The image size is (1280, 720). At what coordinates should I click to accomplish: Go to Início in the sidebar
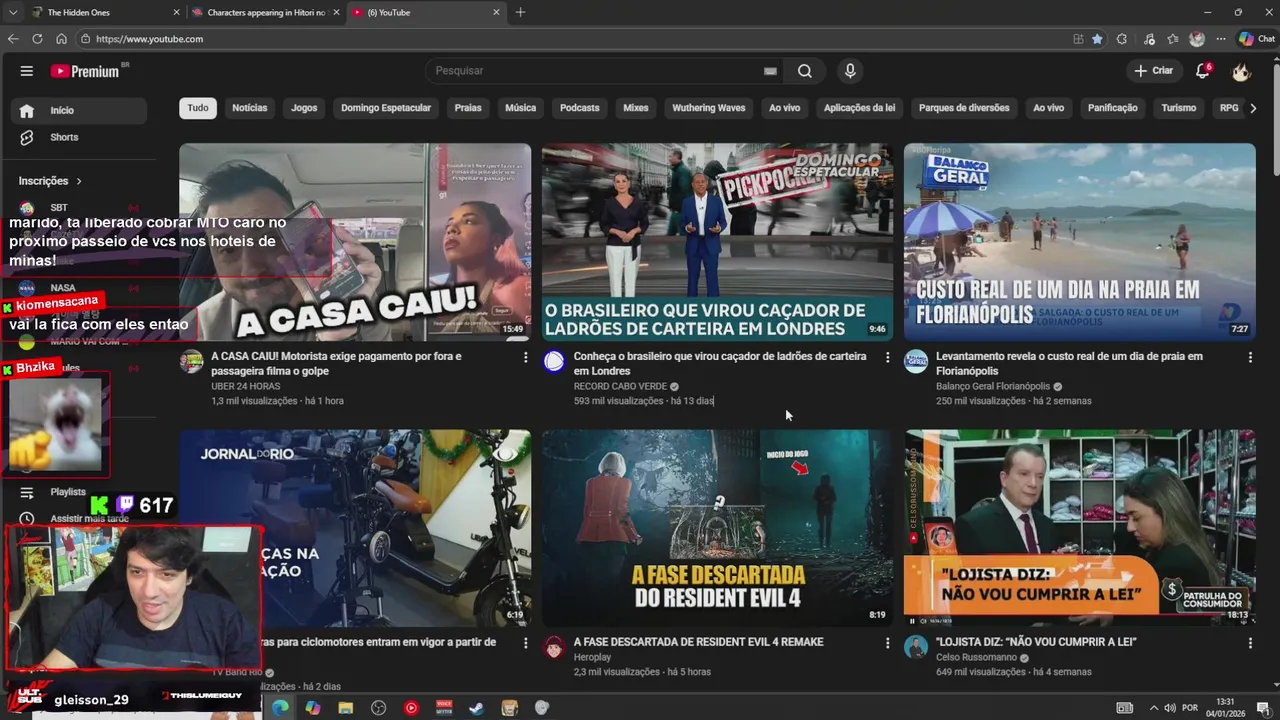tap(80, 110)
